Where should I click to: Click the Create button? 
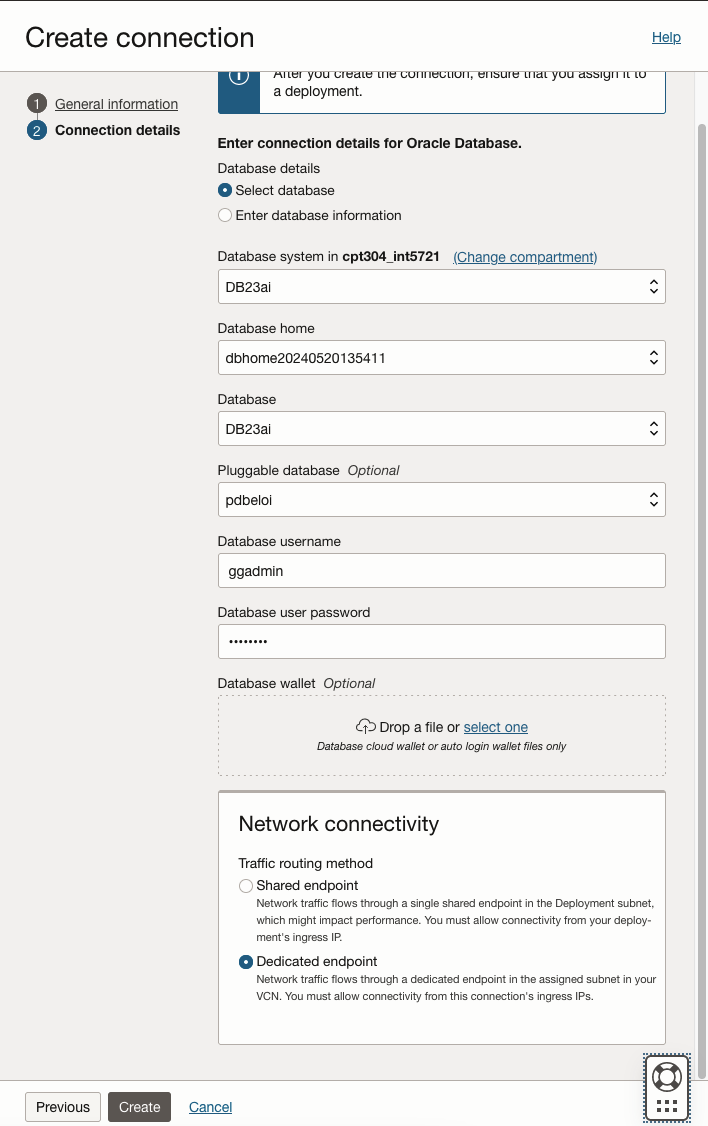(x=139, y=1107)
